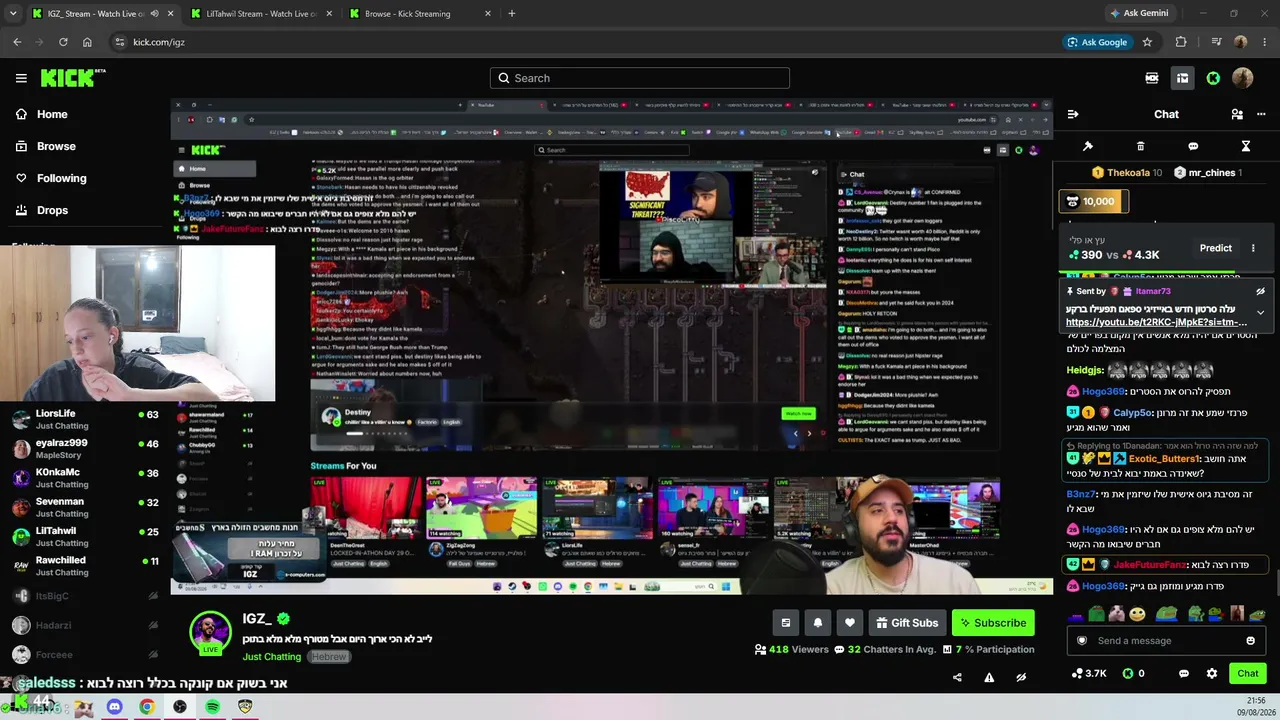Screen dimensions: 1280x720
Task: Click the chat trash can icon
Action: 1141,146
